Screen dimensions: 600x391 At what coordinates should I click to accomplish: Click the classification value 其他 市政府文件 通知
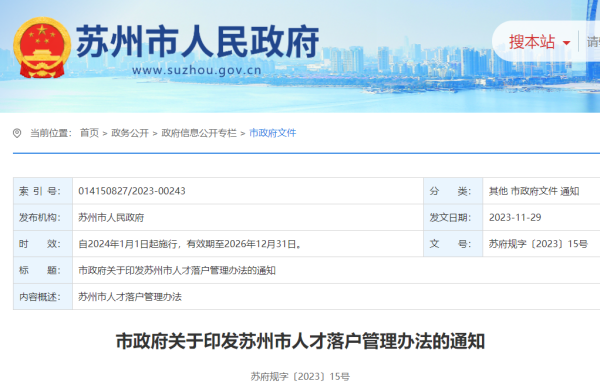coord(534,191)
